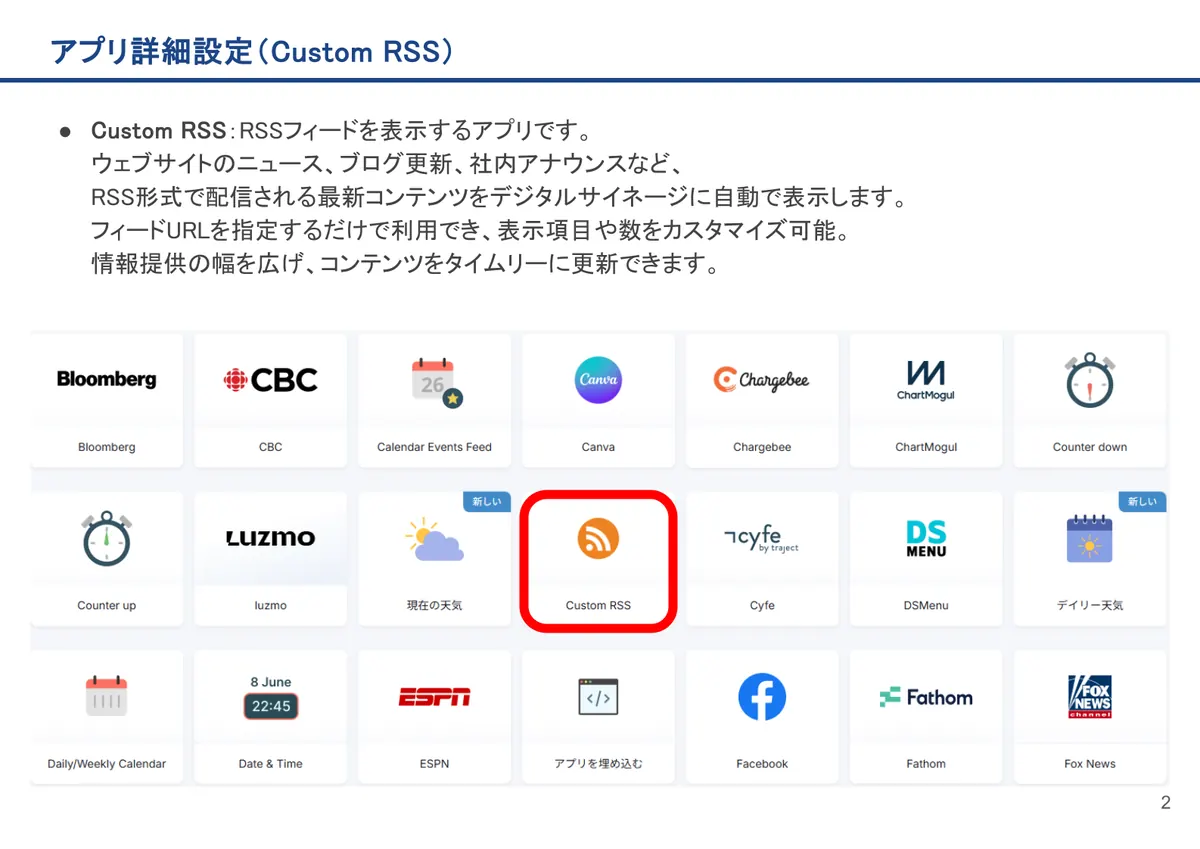Open the Bloomberg app logo
1200x849 pixels.
tap(107, 379)
